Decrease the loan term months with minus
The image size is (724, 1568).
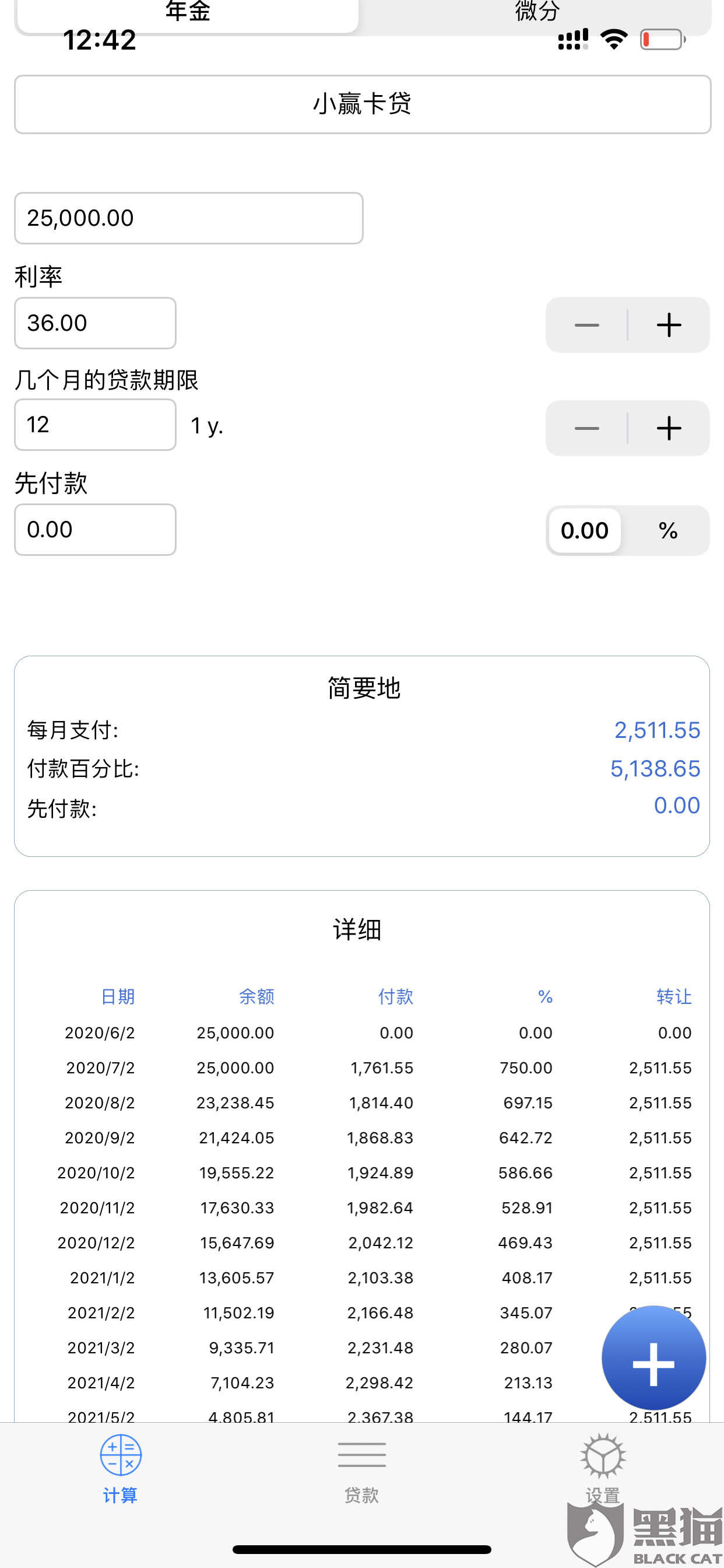tap(586, 428)
